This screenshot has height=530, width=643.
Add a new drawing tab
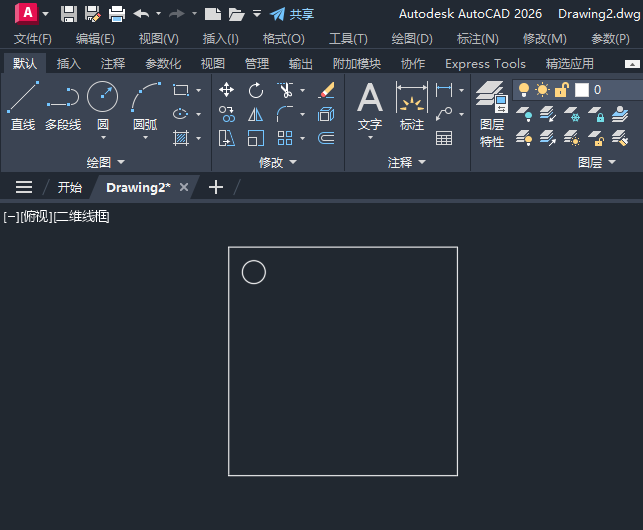click(x=216, y=187)
